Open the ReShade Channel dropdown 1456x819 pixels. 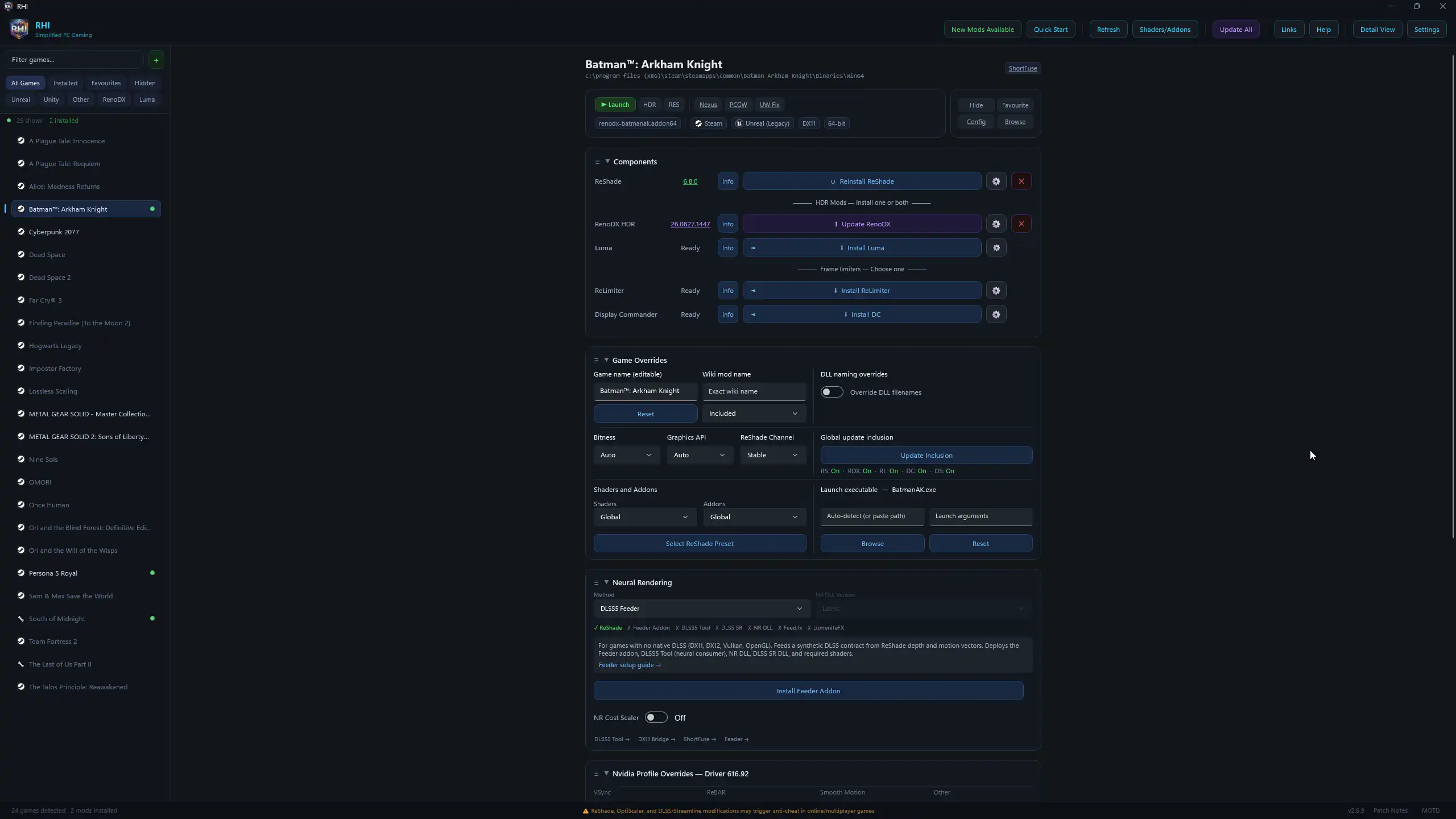[773, 455]
